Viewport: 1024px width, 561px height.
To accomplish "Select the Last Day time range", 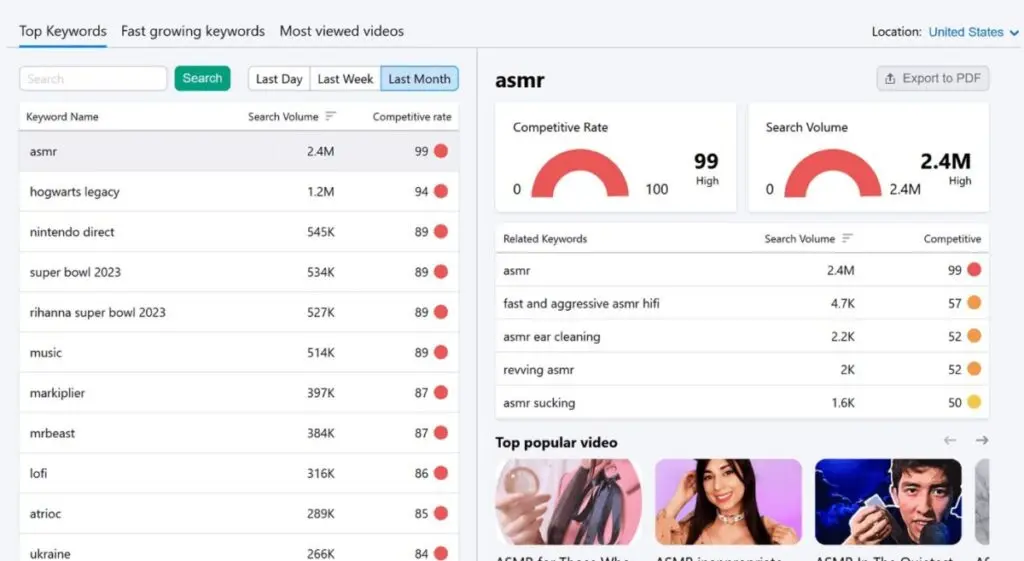I will point(279,79).
